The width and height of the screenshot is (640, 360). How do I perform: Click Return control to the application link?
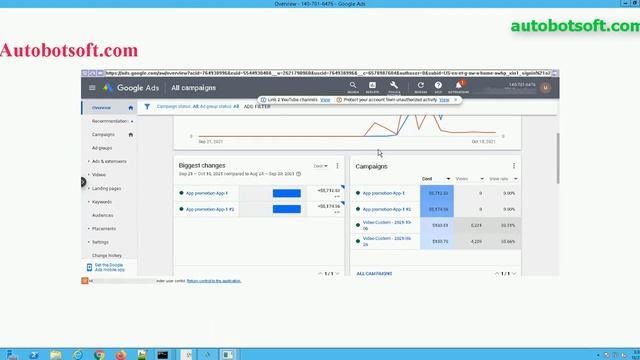214,281
